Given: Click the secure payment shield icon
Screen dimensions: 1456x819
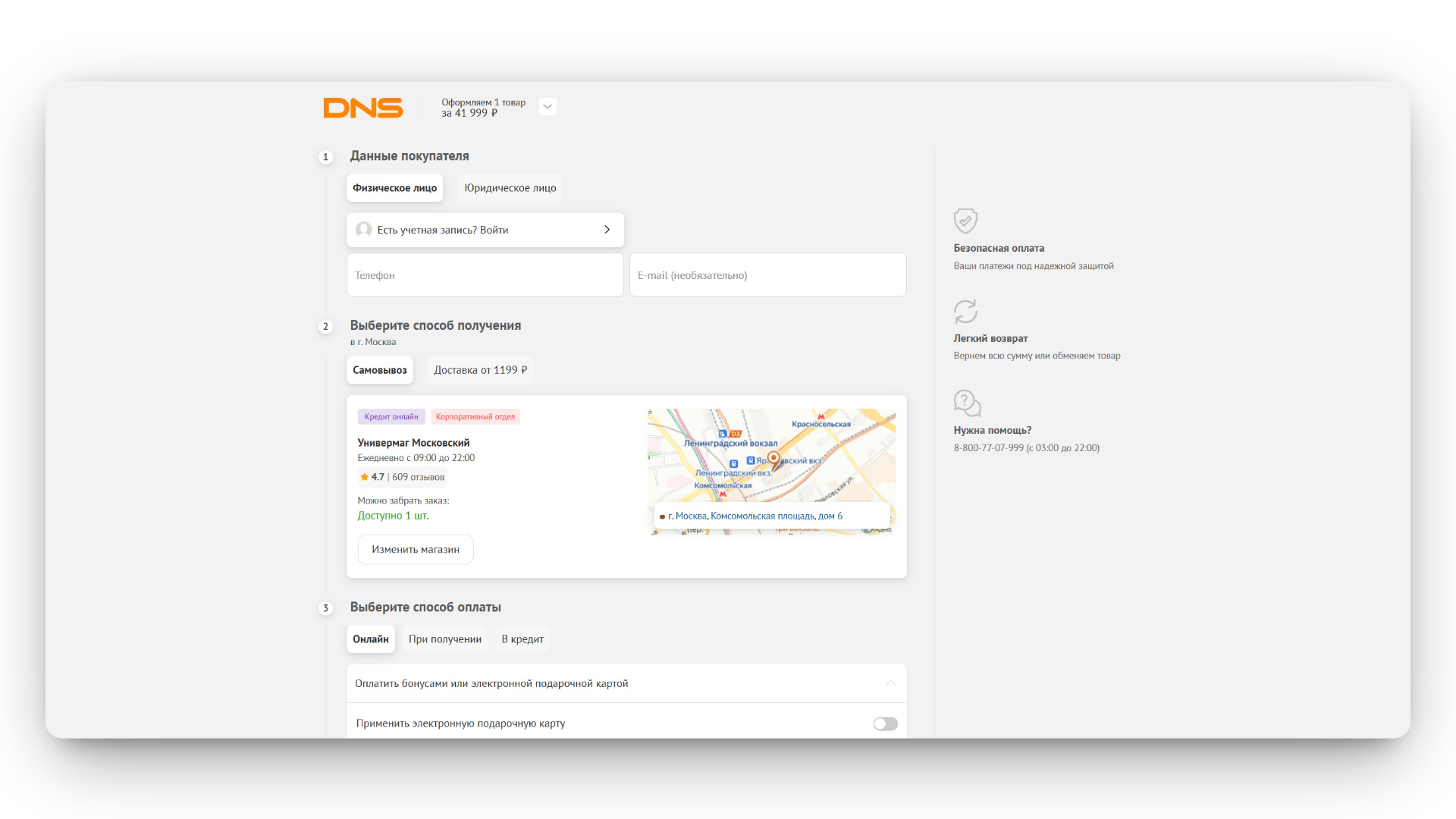Looking at the screenshot, I should [x=965, y=221].
